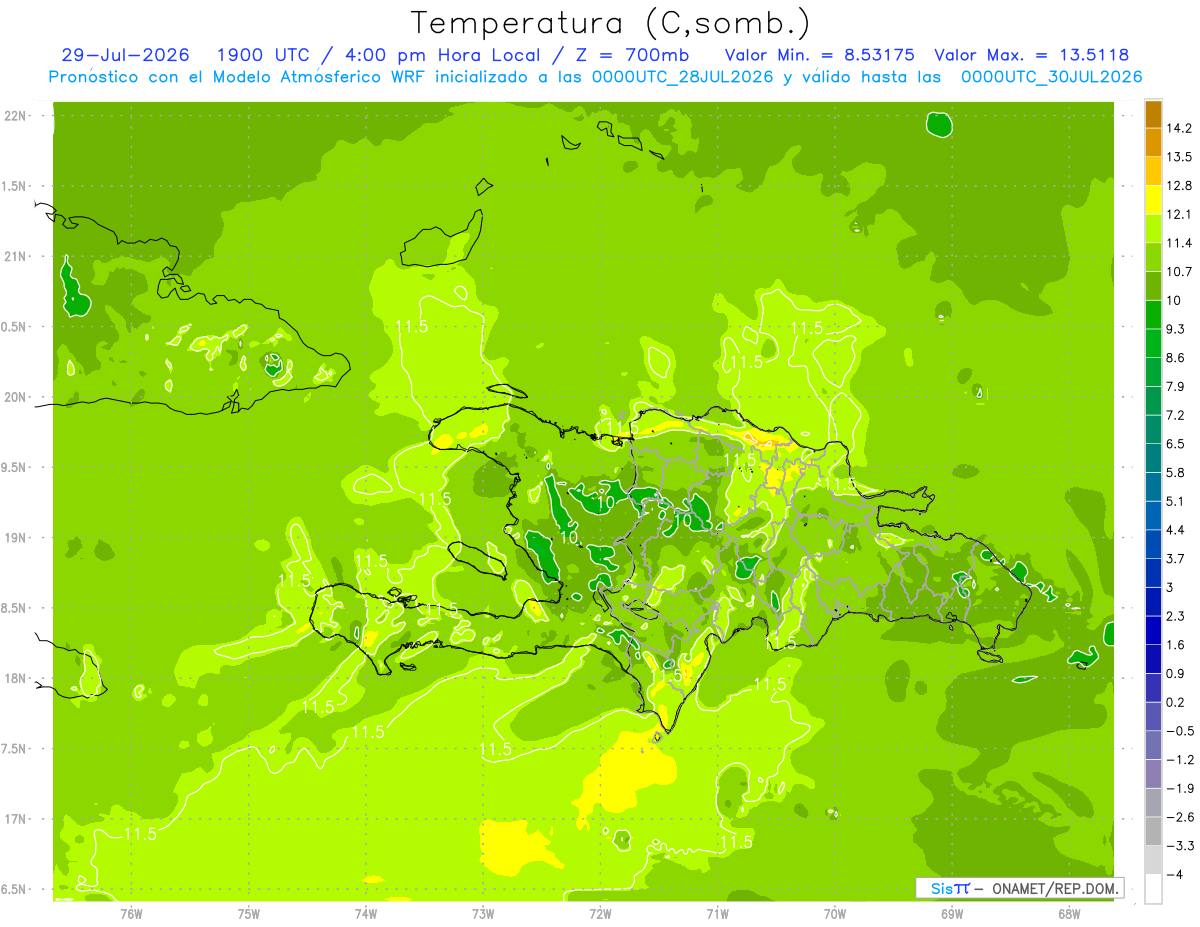Select the date text '29-Jul-2026'
The image size is (1200, 927).
[x=125, y=55]
